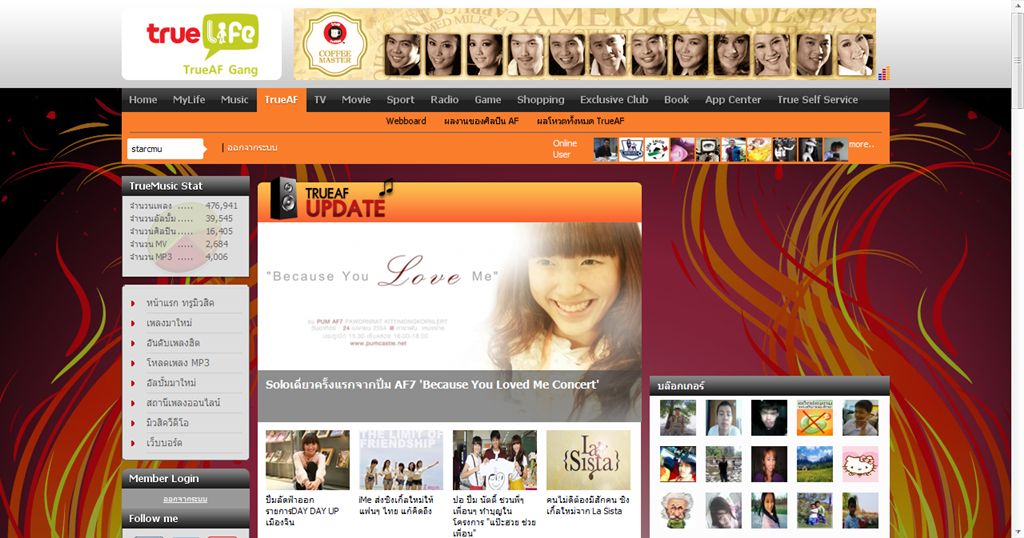Image resolution: width=1024 pixels, height=538 pixels.
Task: Open the Movie menu item
Action: tap(356, 100)
